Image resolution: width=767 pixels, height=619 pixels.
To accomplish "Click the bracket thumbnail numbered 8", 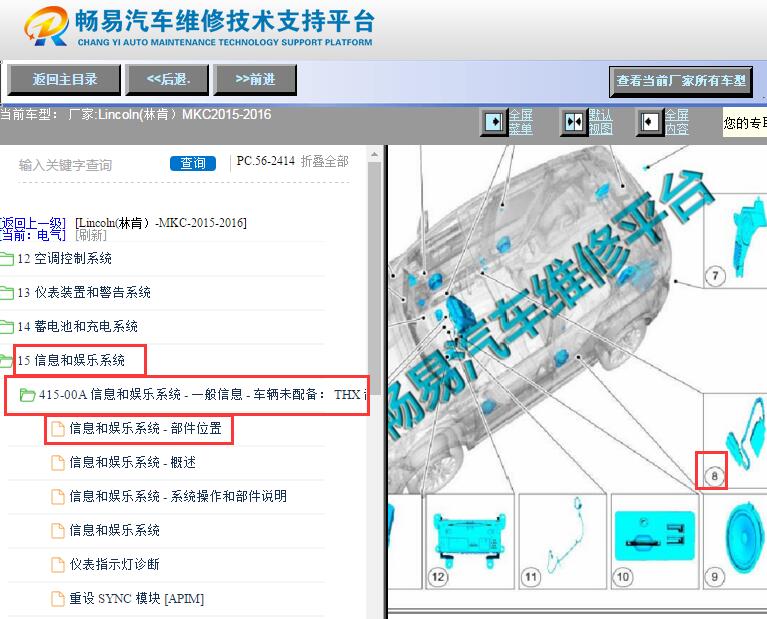I will point(747,435).
